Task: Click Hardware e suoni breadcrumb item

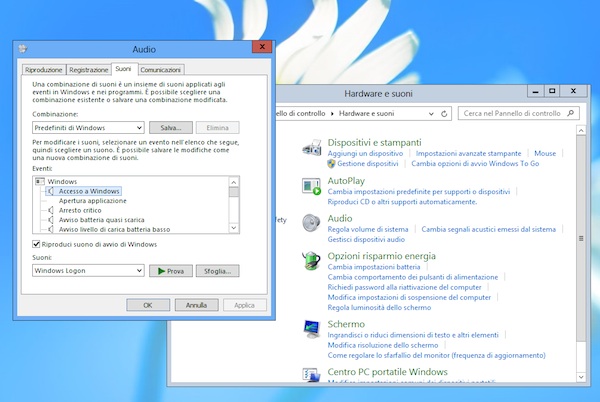Action: (x=366, y=114)
